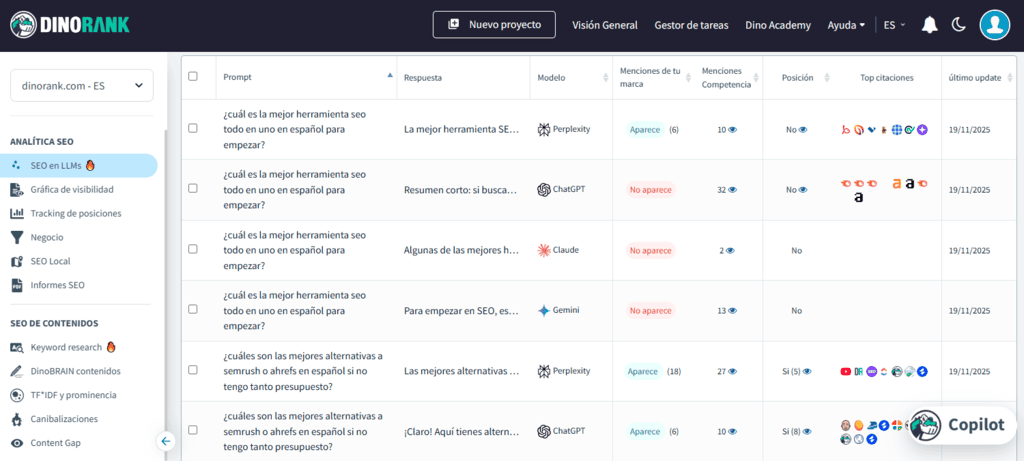Click the Top citaciones column header
The image size is (1024, 461).
point(887,77)
